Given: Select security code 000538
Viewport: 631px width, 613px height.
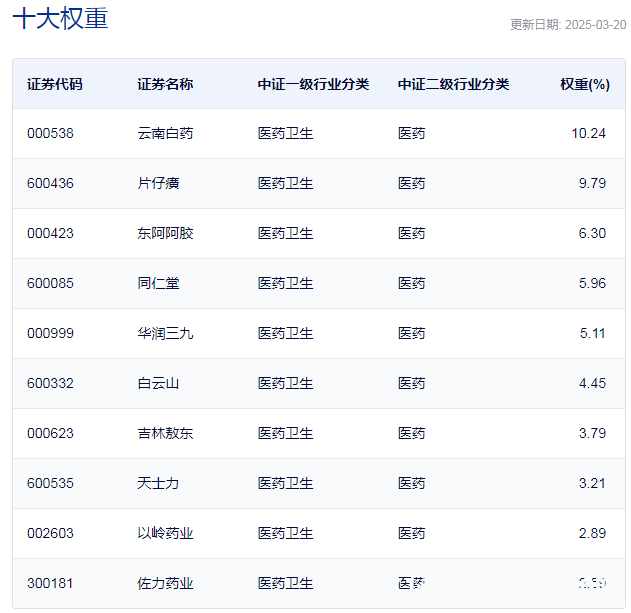Looking at the screenshot, I should pos(50,133).
